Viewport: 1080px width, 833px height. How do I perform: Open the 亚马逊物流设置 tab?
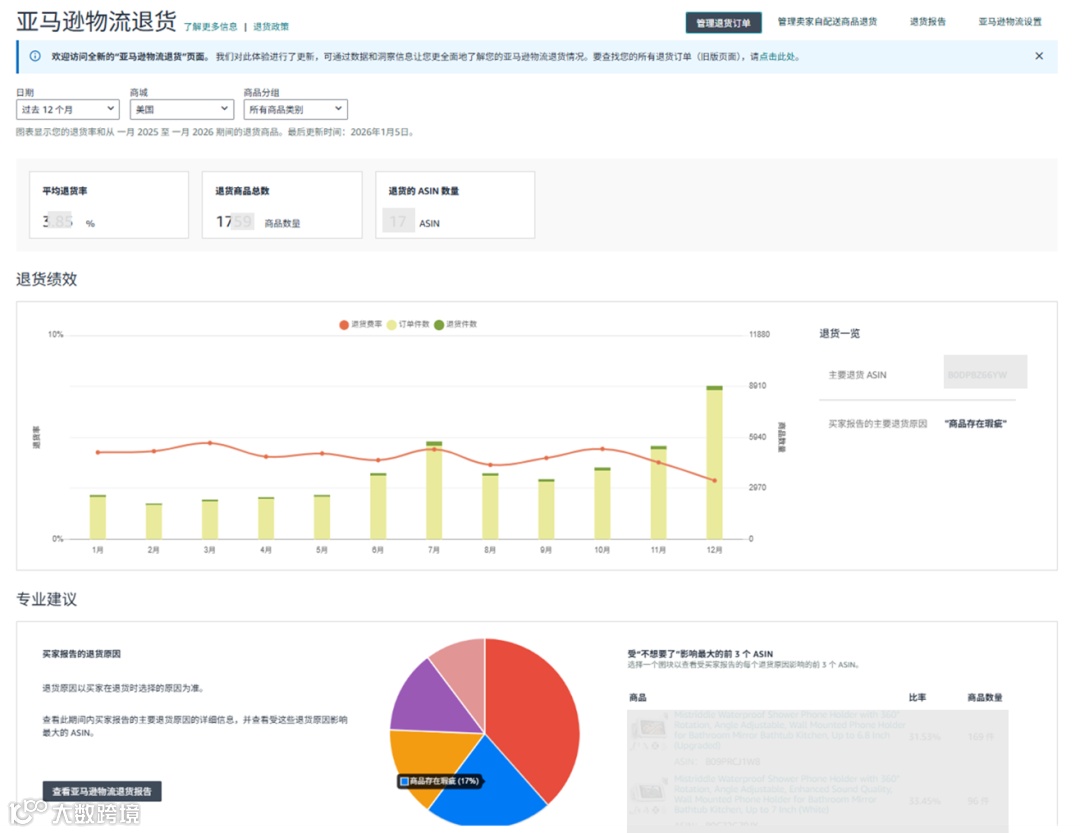click(1010, 22)
